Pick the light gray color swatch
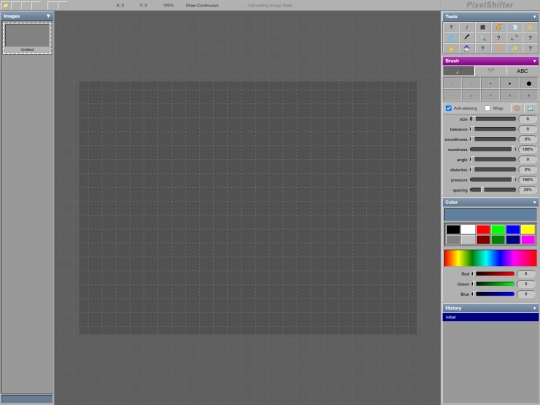This screenshot has height=405, width=540. [468, 240]
